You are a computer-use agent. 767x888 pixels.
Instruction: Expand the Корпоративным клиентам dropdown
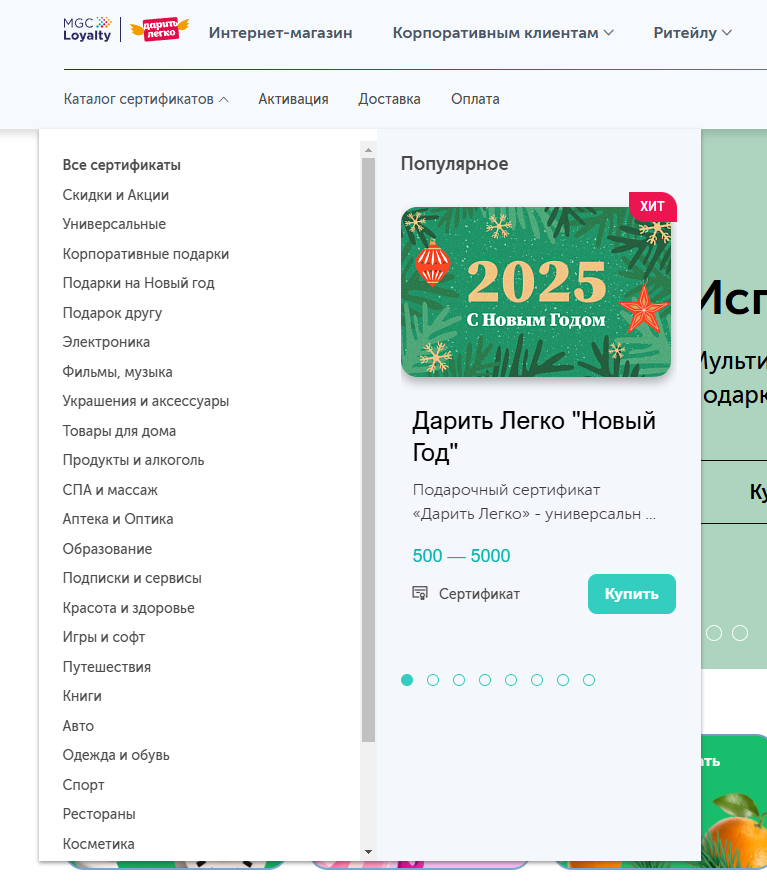pos(503,33)
